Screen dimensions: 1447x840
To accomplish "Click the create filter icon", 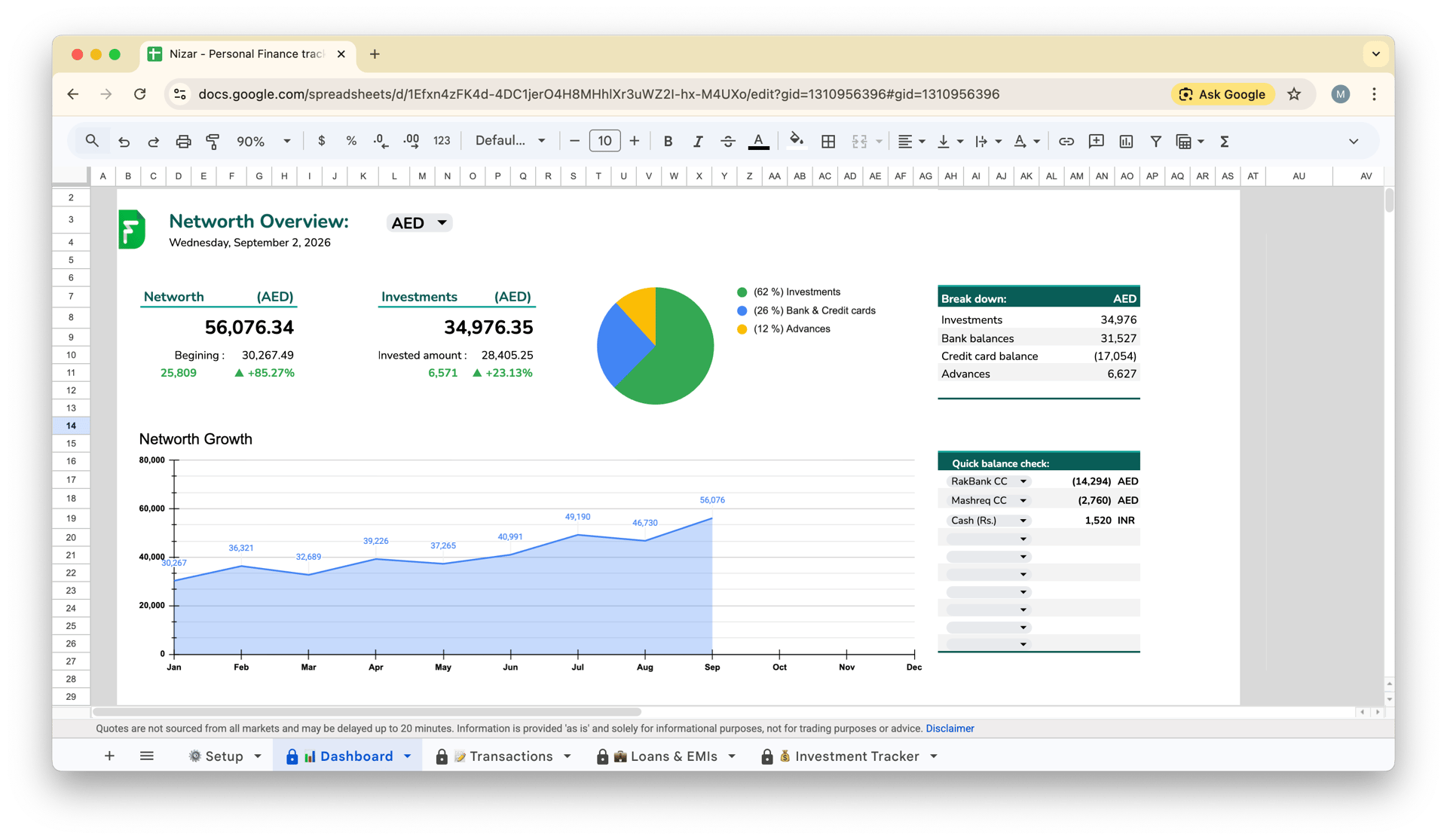I will 1155,141.
